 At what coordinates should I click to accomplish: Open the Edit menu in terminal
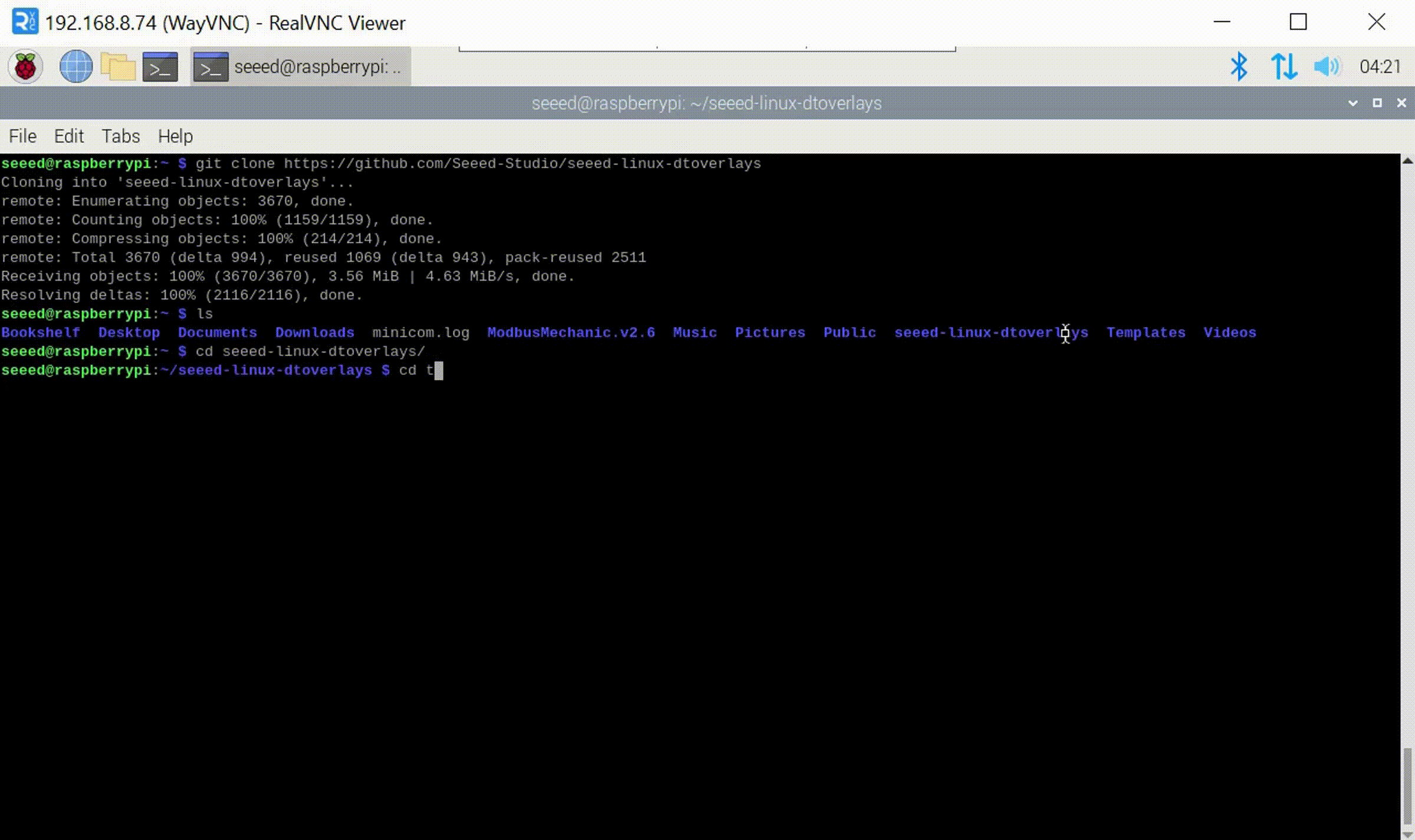pos(68,136)
